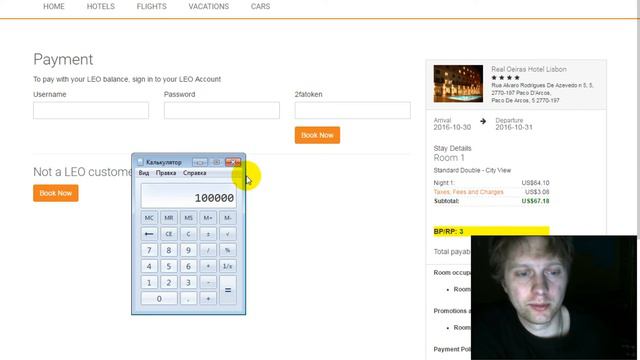Click calculator digit 4
Image resolution: width=640 pixels, height=360 pixels.
point(149,266)
